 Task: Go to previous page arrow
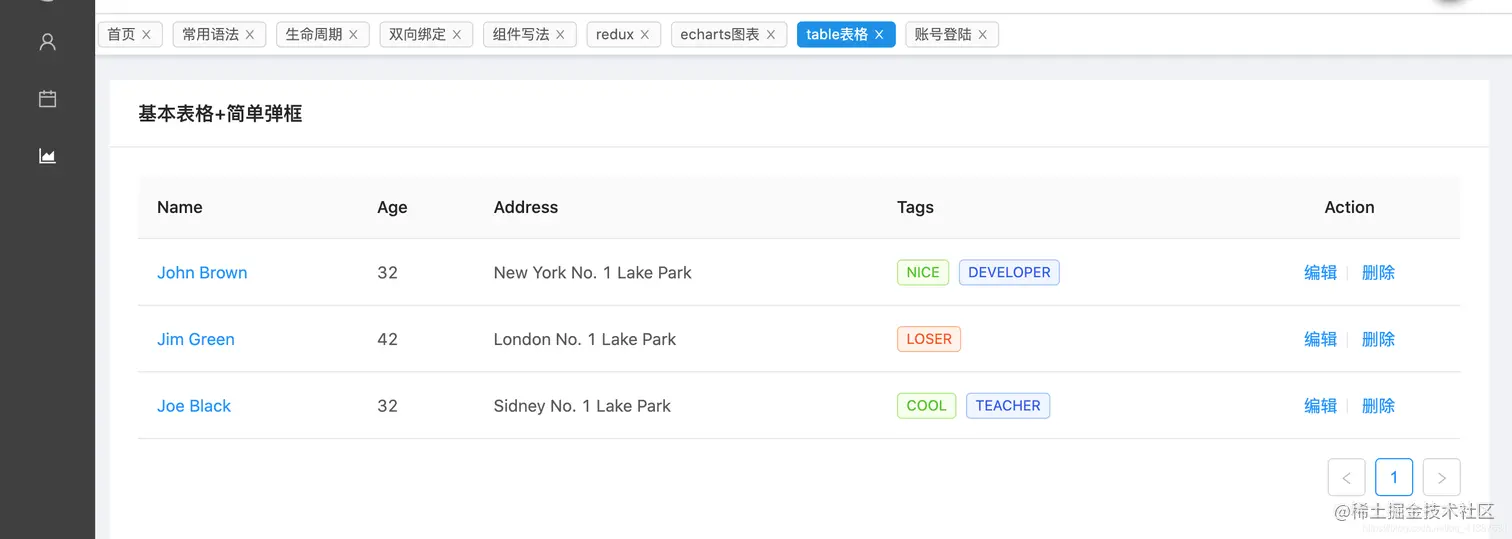click(x=1346, y=477)
